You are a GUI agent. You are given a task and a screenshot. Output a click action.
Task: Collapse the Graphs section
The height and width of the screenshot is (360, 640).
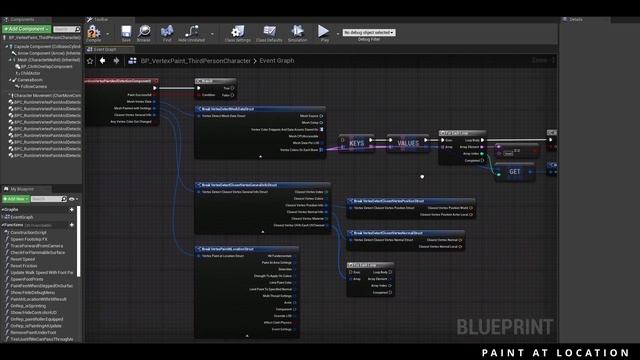3,209
